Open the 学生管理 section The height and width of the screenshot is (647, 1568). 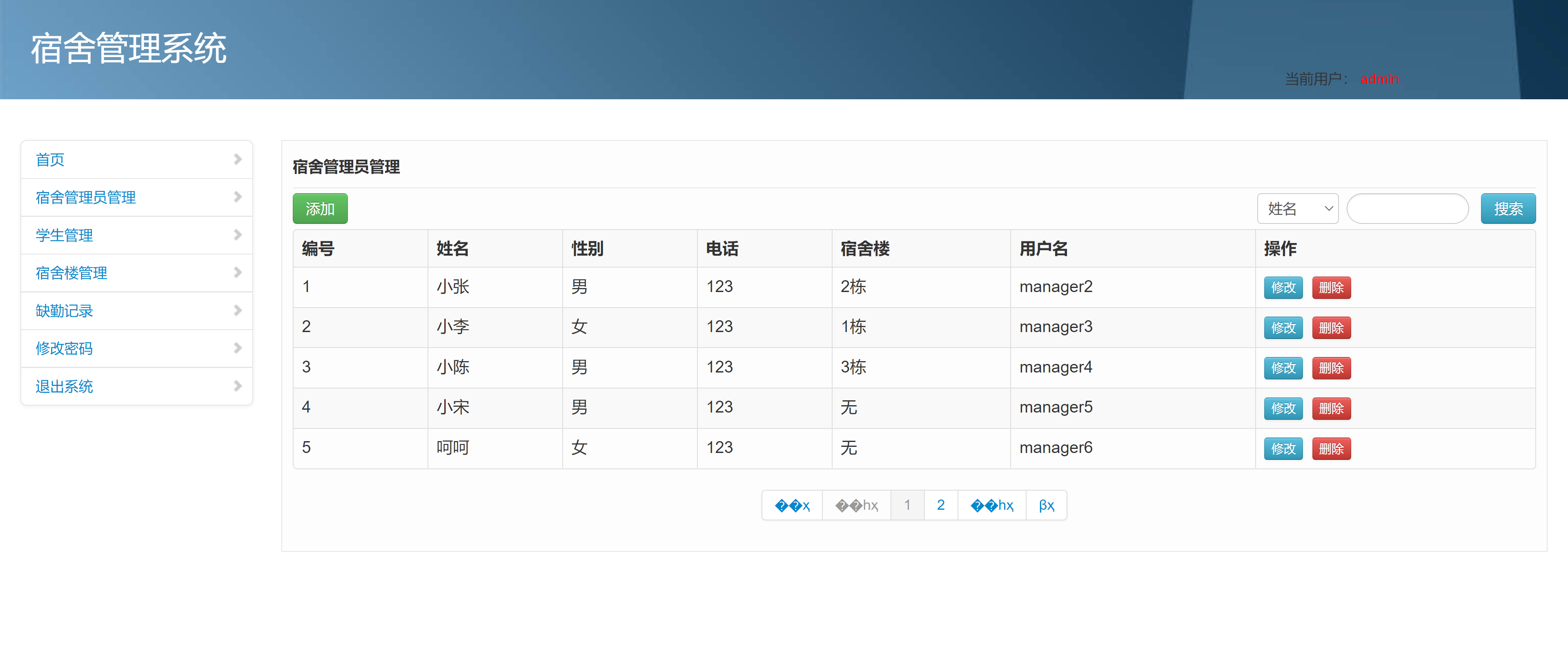pyautogui.click(x=64, y=235)
